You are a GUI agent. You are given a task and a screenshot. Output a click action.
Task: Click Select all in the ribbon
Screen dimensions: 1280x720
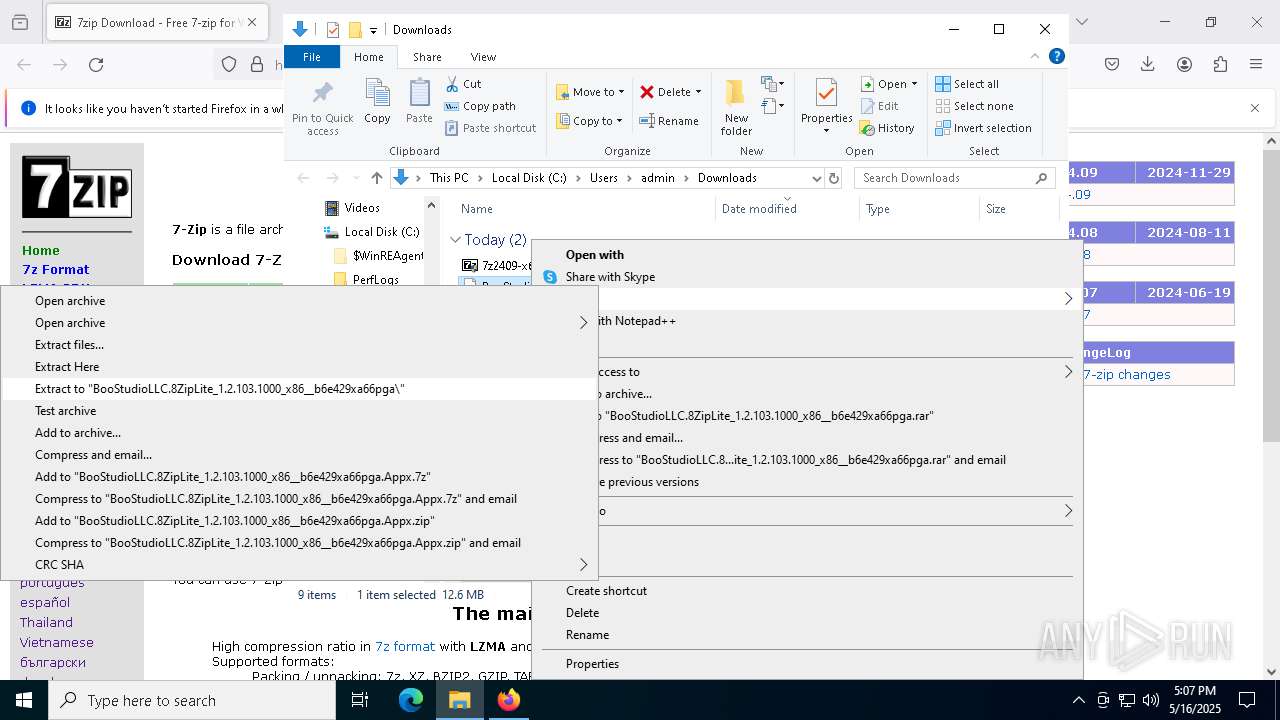967,84
